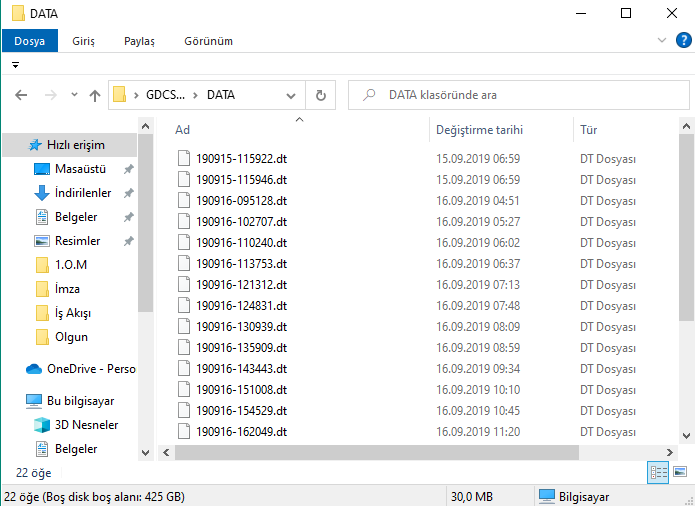Screen dimensions: 696x506
Task: Open the address bar history dropdown
Action: pos(291,96)
